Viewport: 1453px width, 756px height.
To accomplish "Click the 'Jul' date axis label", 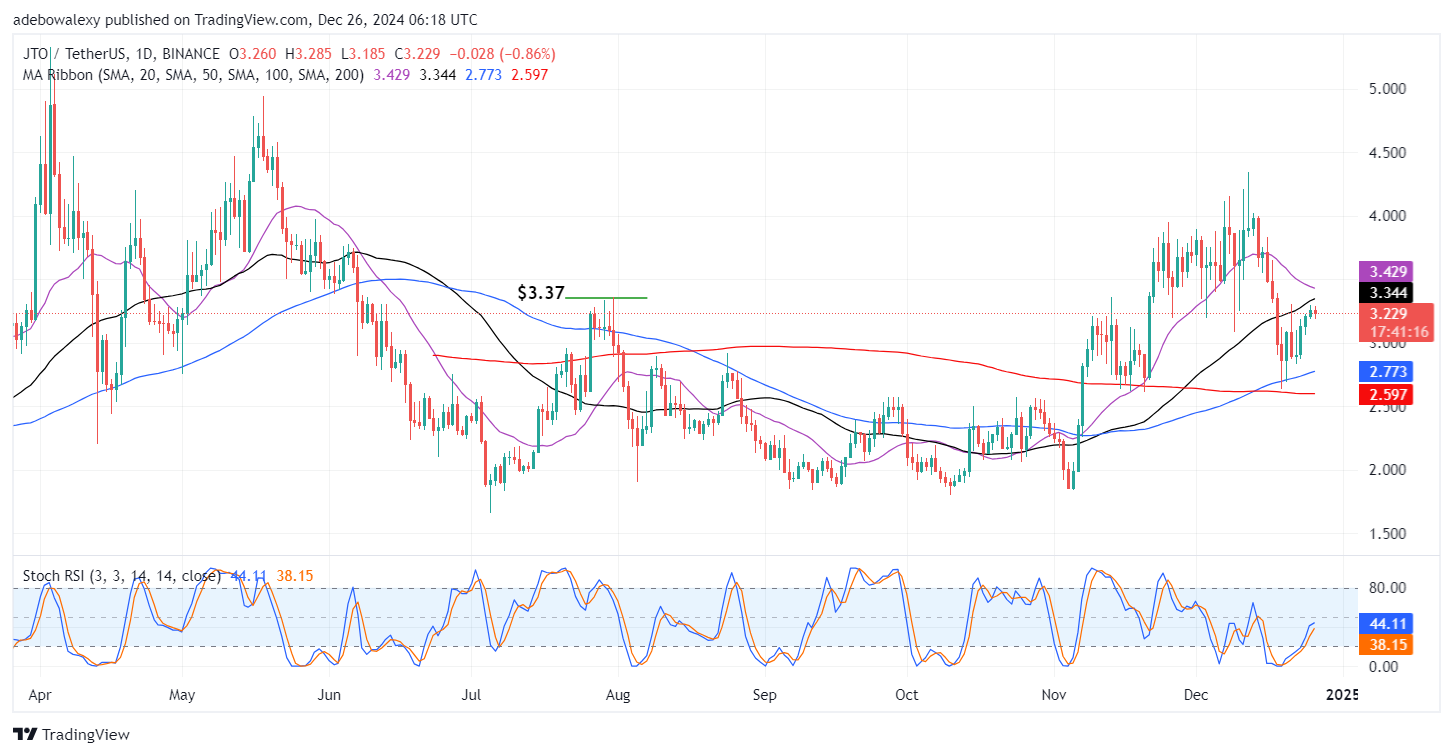I will pyautogui.click(x=469, y=694).
